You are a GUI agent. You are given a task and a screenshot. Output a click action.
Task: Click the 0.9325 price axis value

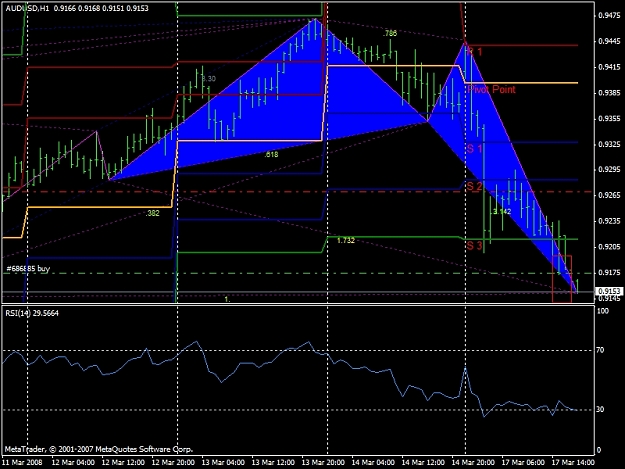609,144
